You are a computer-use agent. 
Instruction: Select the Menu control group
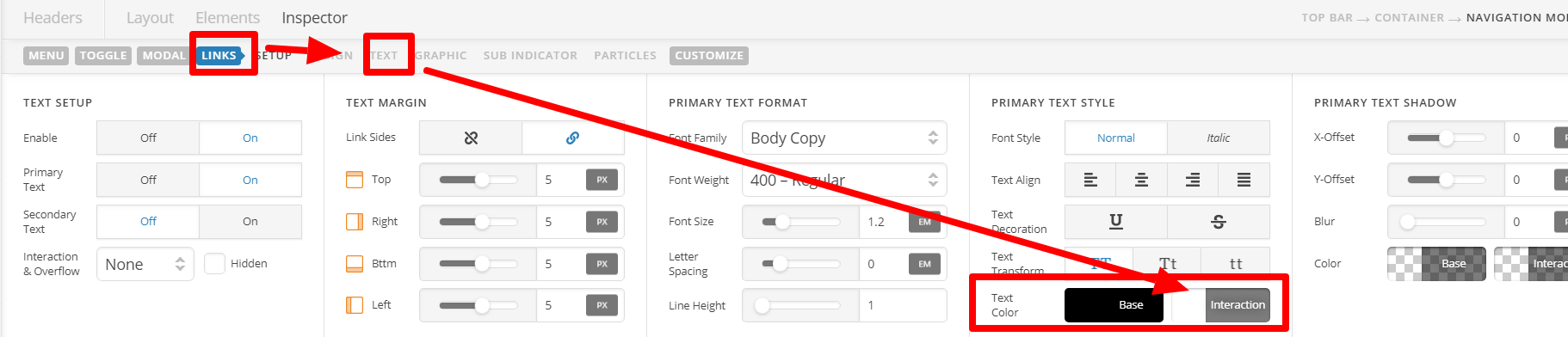[x=46, y=56]
